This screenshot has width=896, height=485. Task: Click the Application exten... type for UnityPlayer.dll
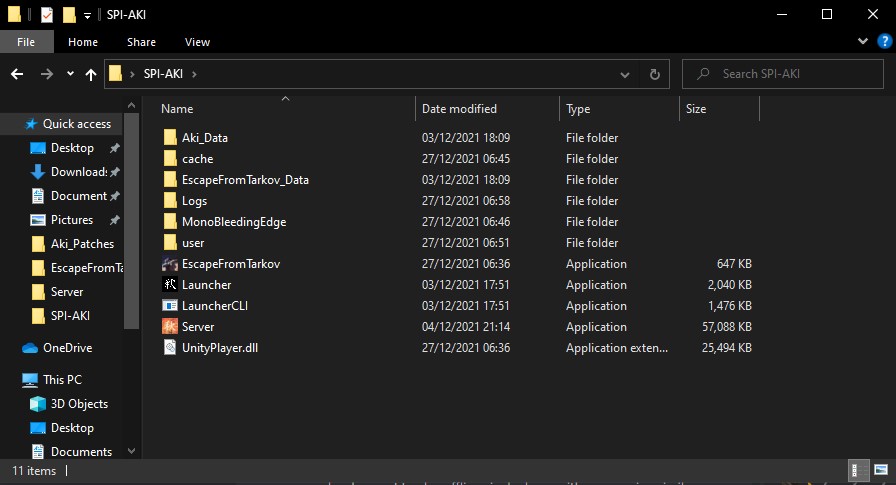tap(617, 348)
